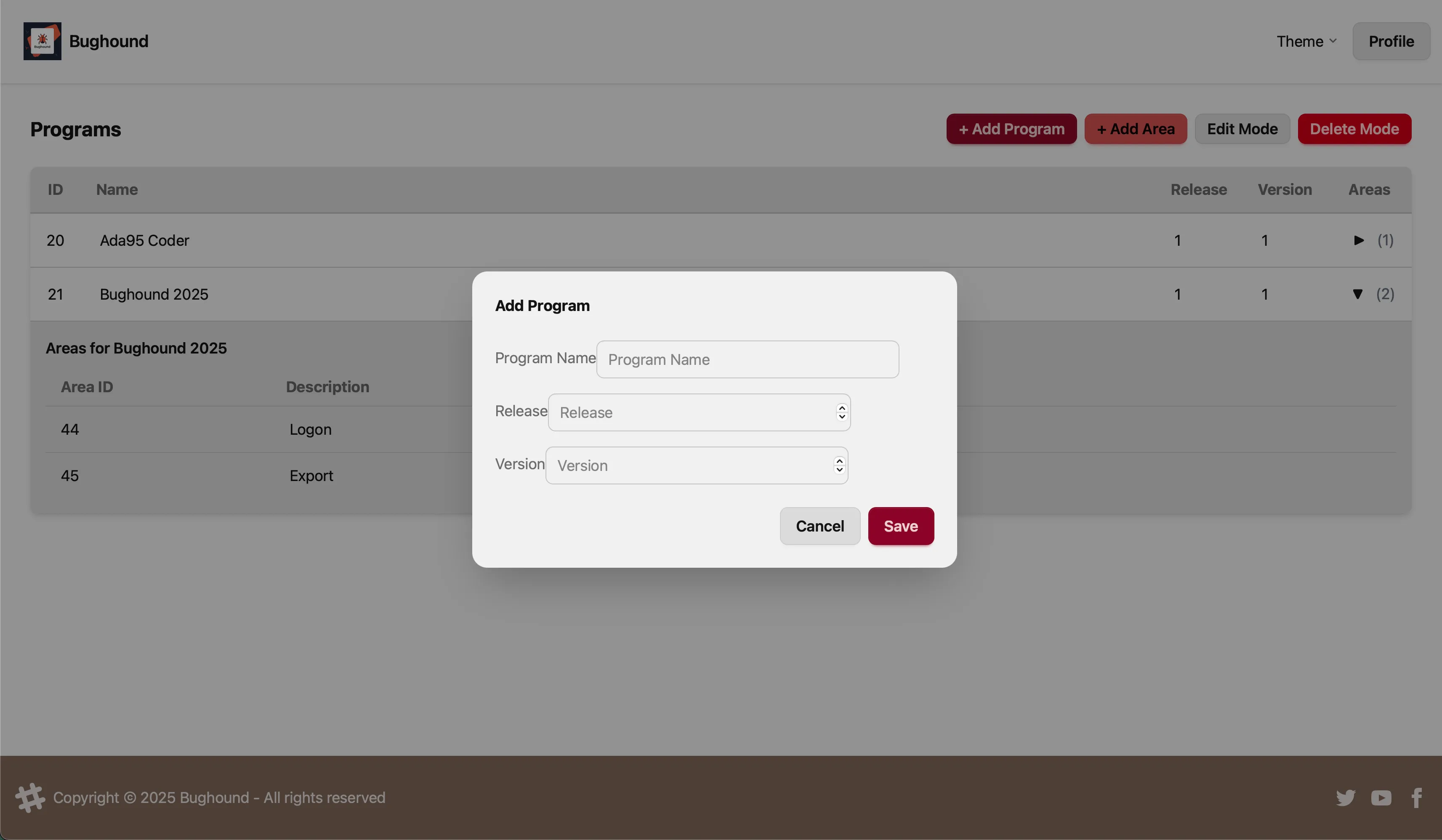Image resolution: width=1442 pixels, height=840 pixels.
Task: Cancel the Add Program dialog
Action: (819, 526)
